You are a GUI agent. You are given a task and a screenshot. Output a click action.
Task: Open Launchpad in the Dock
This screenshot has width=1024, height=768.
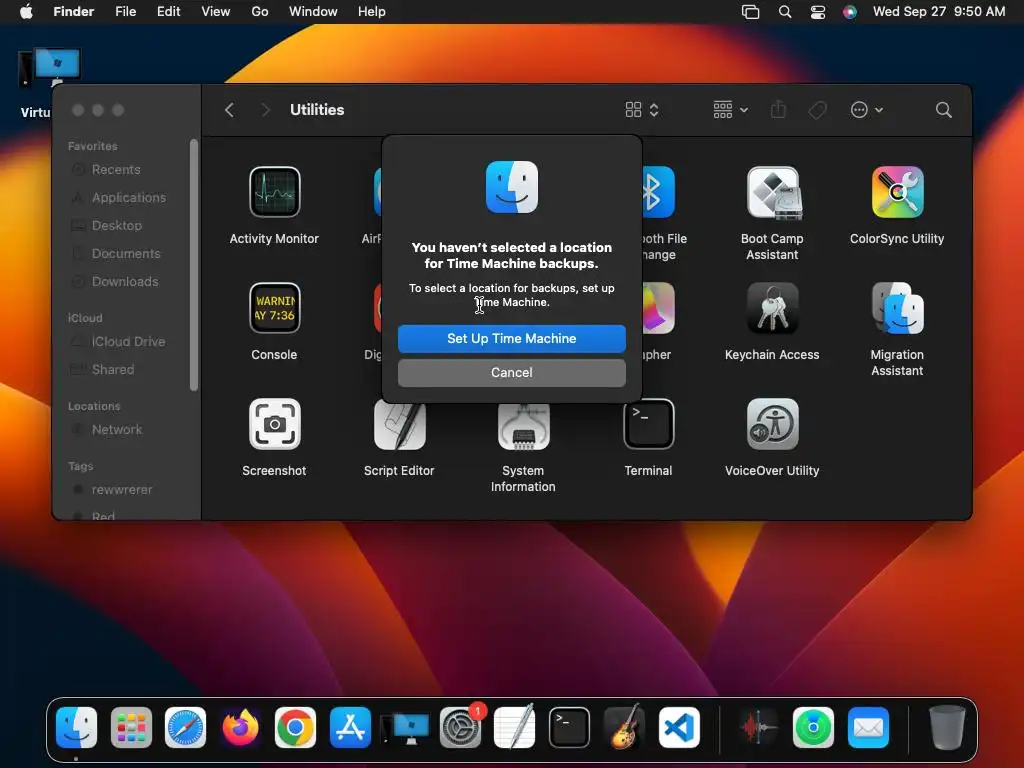(x=131, y=728)
